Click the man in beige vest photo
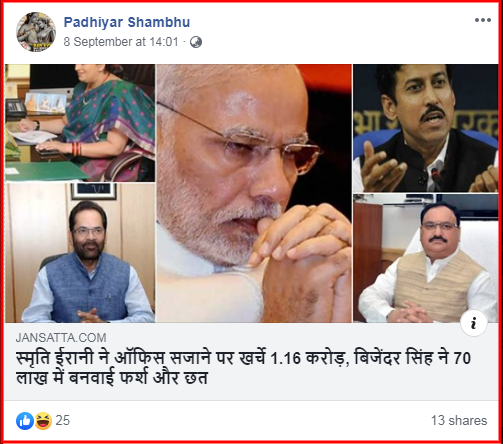The image size is (503, 444). click(426, 258)
